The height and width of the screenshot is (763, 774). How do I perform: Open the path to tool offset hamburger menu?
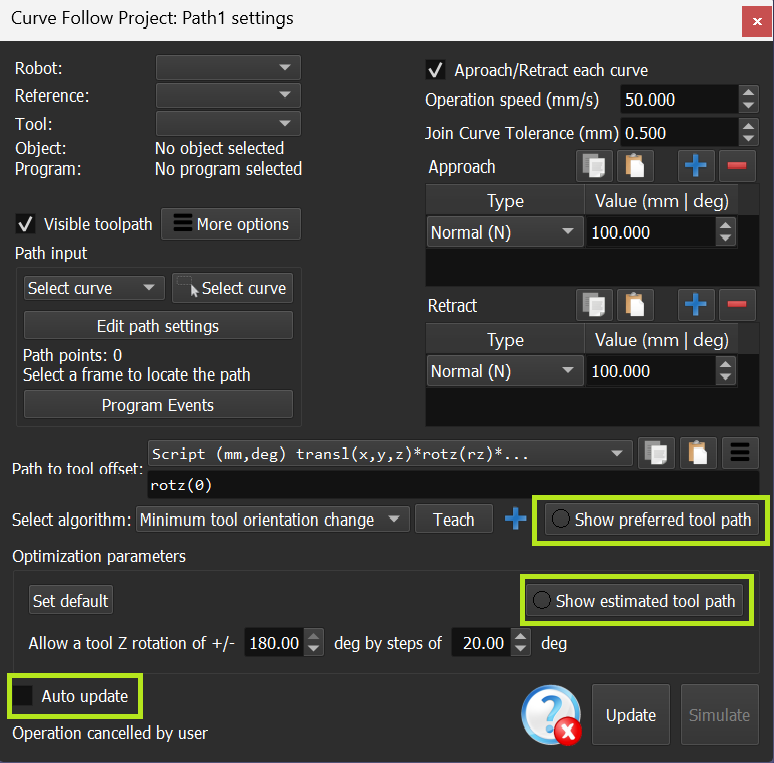point(740,453)
